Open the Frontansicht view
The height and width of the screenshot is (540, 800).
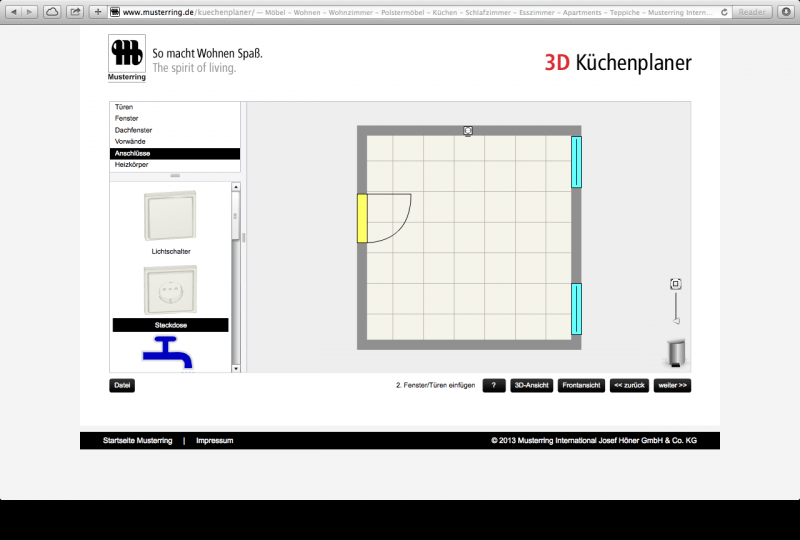point(581,385)
